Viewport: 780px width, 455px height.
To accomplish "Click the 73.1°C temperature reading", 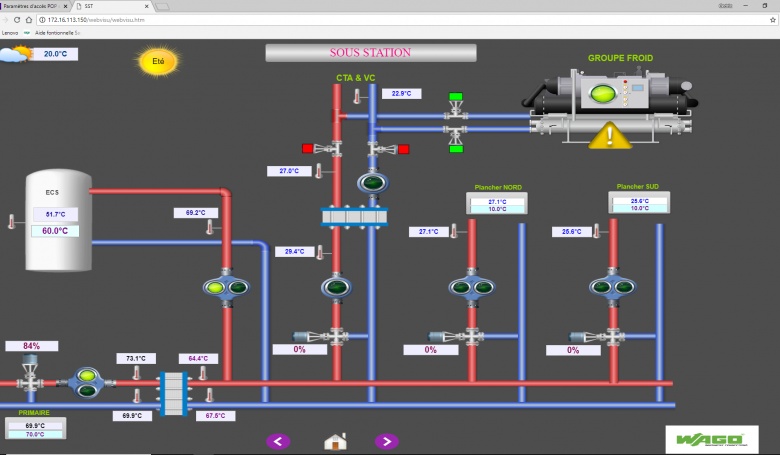I will coord(136,359).
